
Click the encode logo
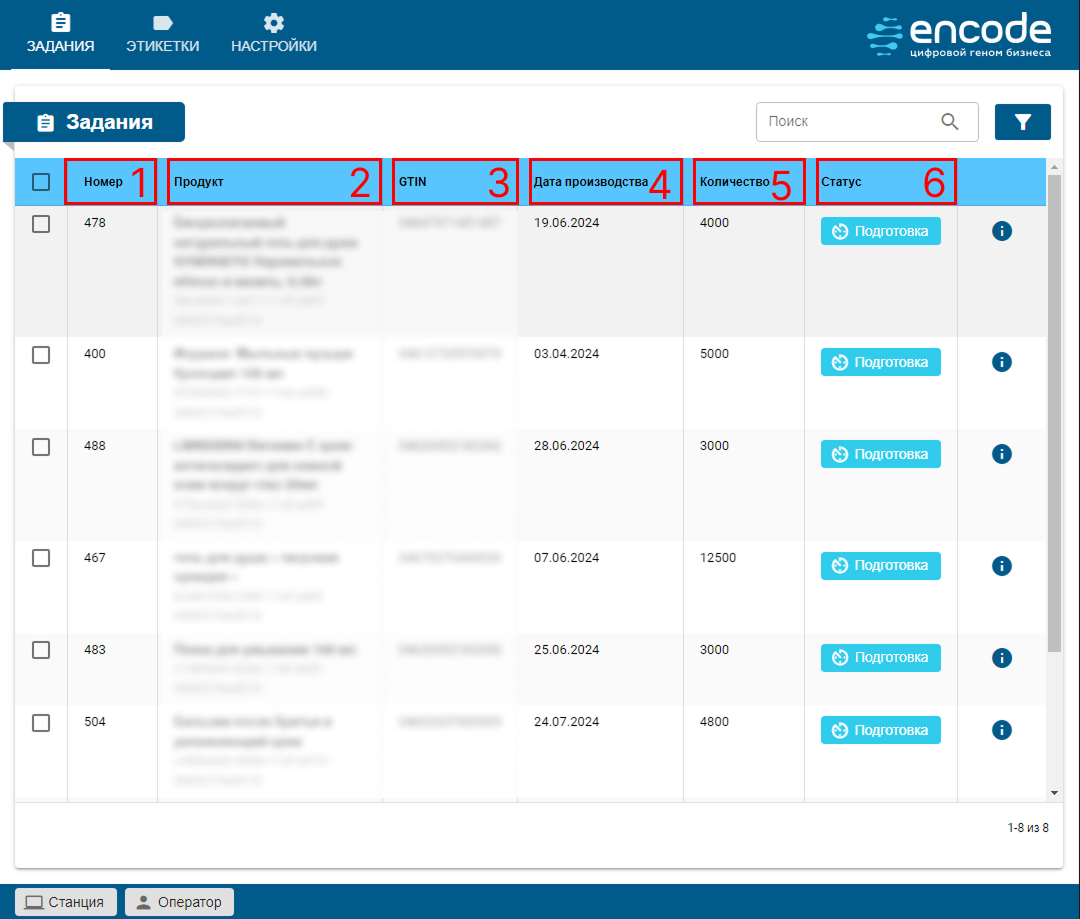click(x=959, y=35)
